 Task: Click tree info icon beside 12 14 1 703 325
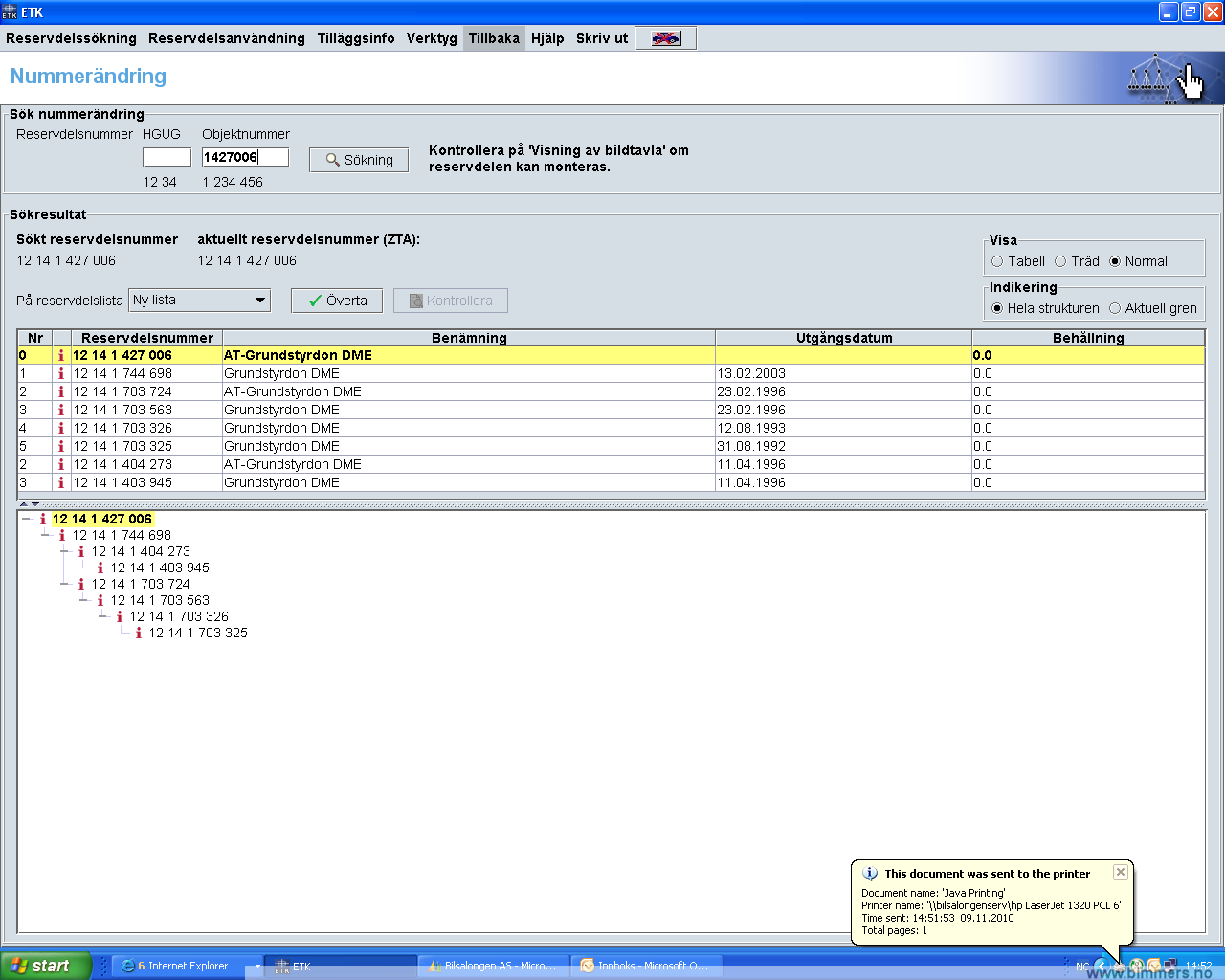pos(138,633)
